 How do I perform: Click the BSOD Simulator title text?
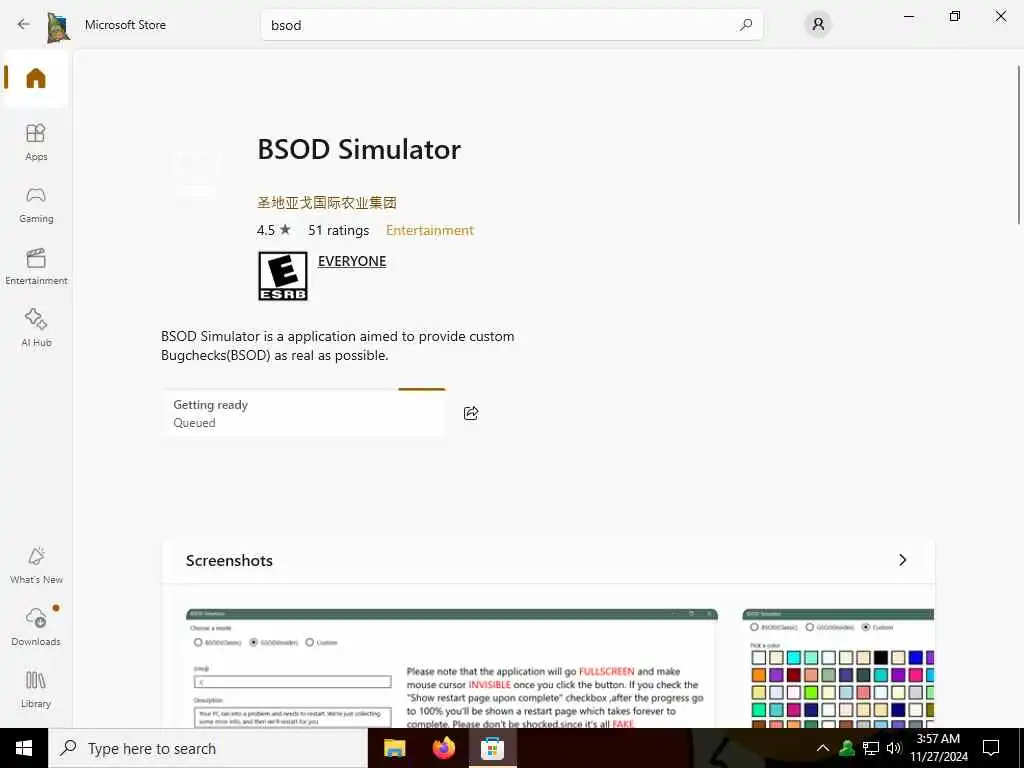coord(359,150)
